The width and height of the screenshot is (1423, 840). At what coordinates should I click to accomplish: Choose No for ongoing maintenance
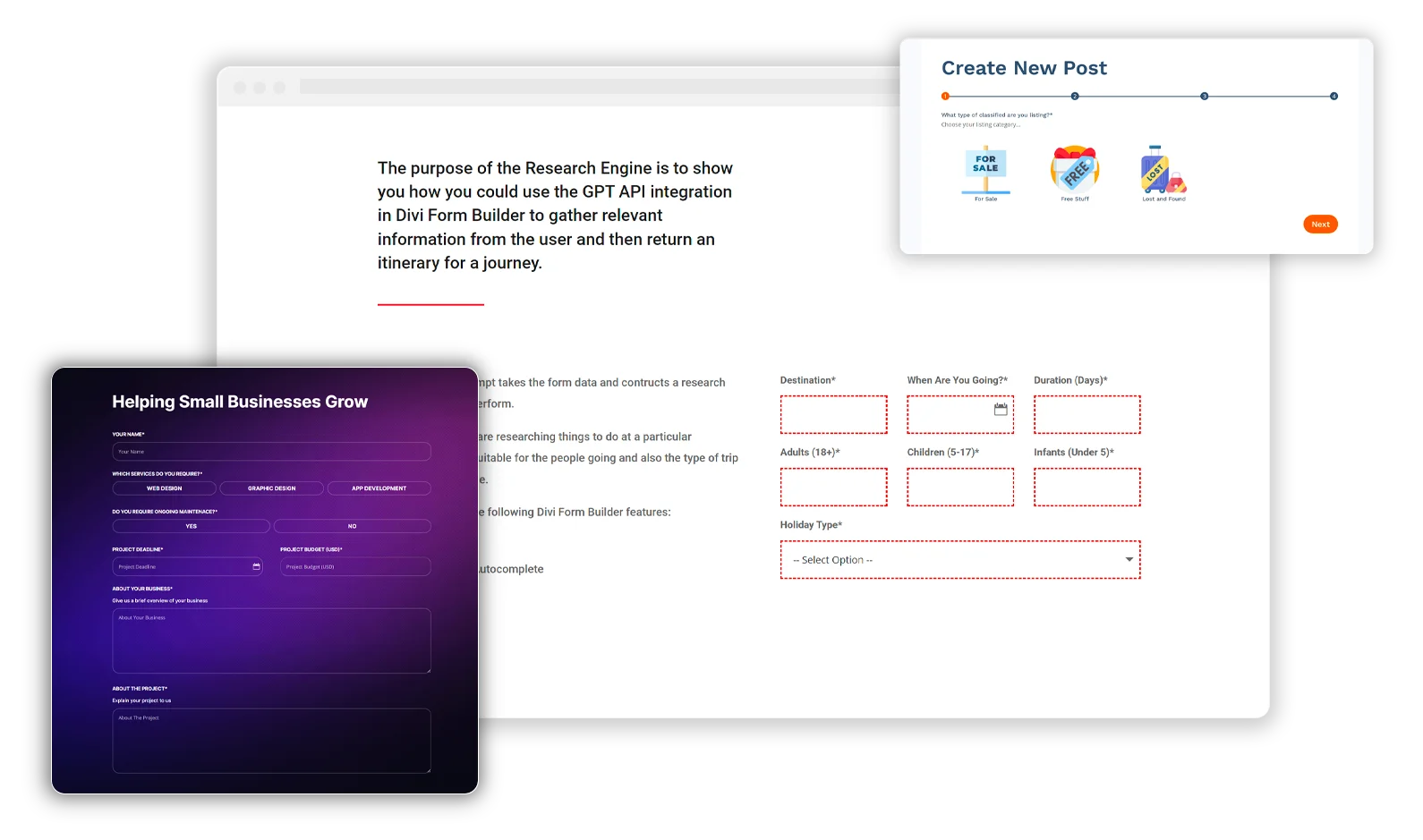pyautogui.click(x=353, y=526)
